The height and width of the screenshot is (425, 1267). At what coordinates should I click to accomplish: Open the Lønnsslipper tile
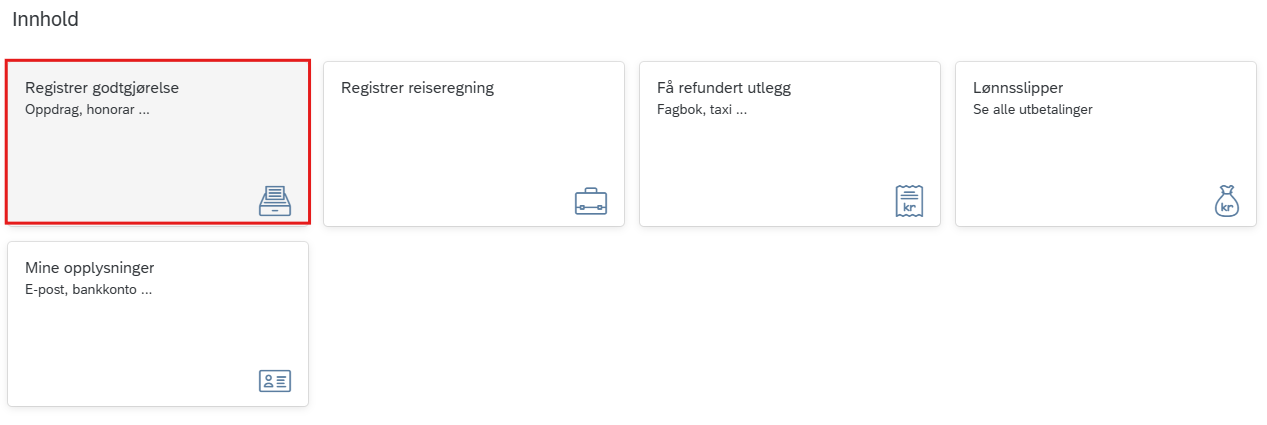click(x=1106, y=144)
